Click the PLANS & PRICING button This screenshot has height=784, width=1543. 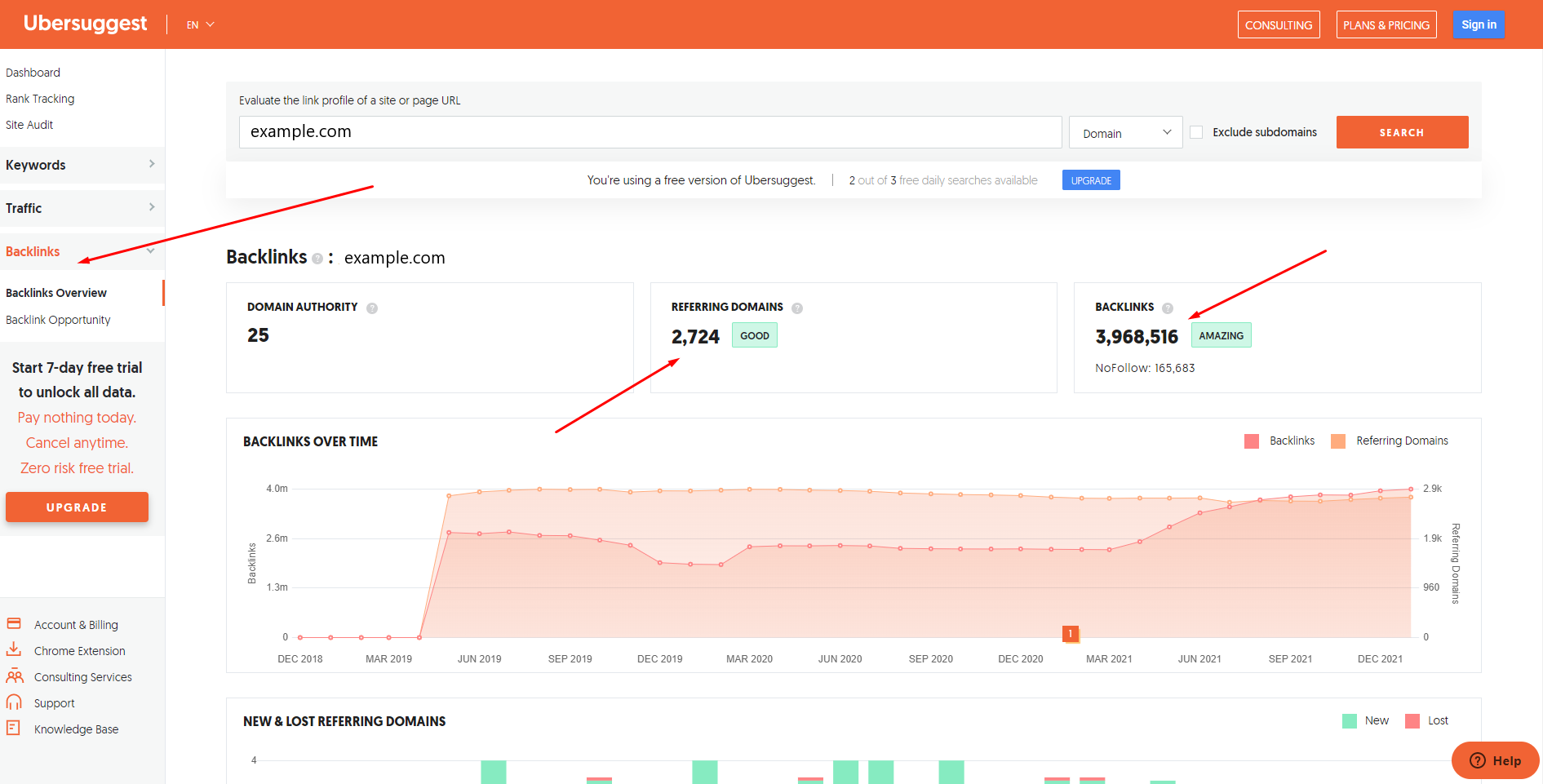point(1386,24)
